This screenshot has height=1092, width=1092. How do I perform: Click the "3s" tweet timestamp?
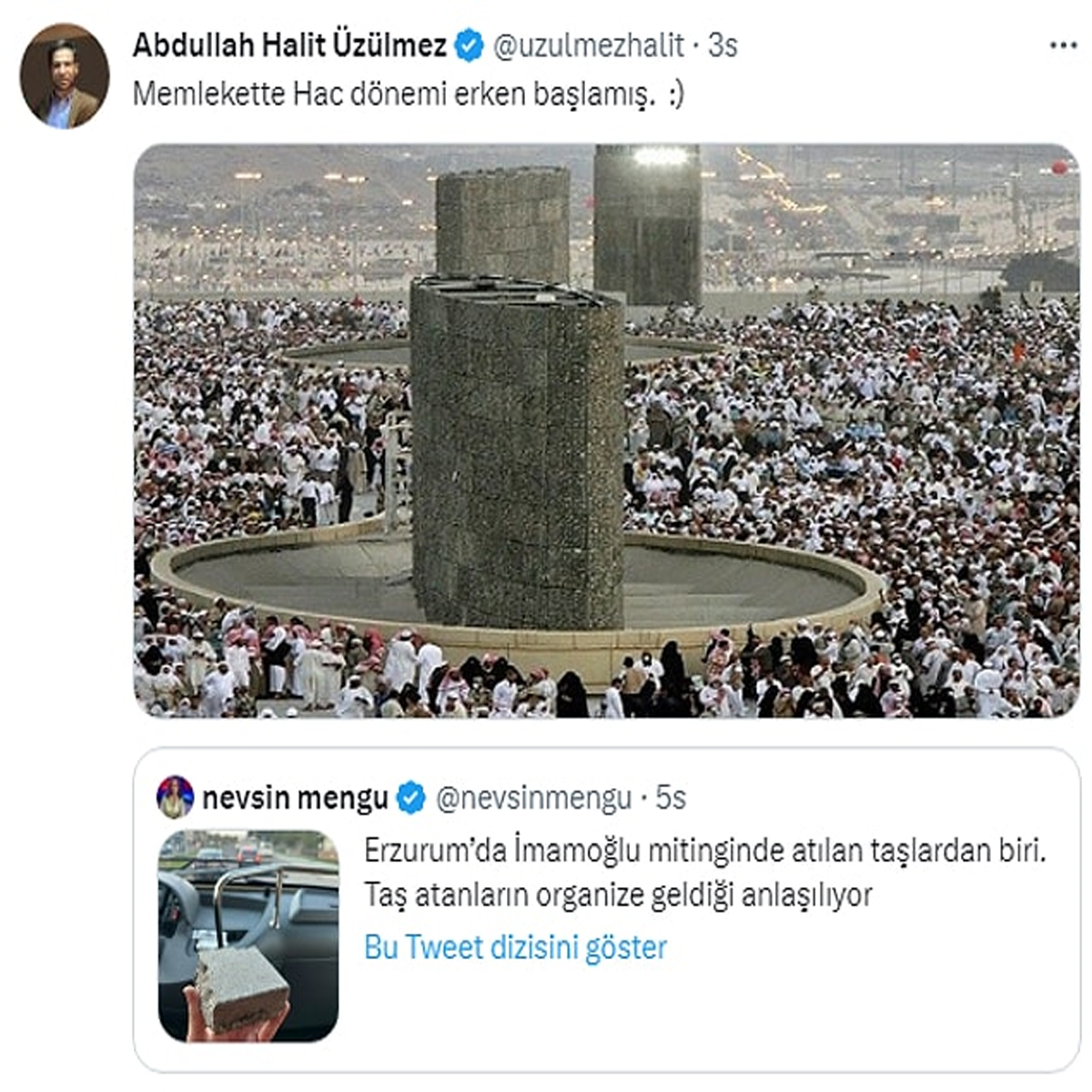723,45
